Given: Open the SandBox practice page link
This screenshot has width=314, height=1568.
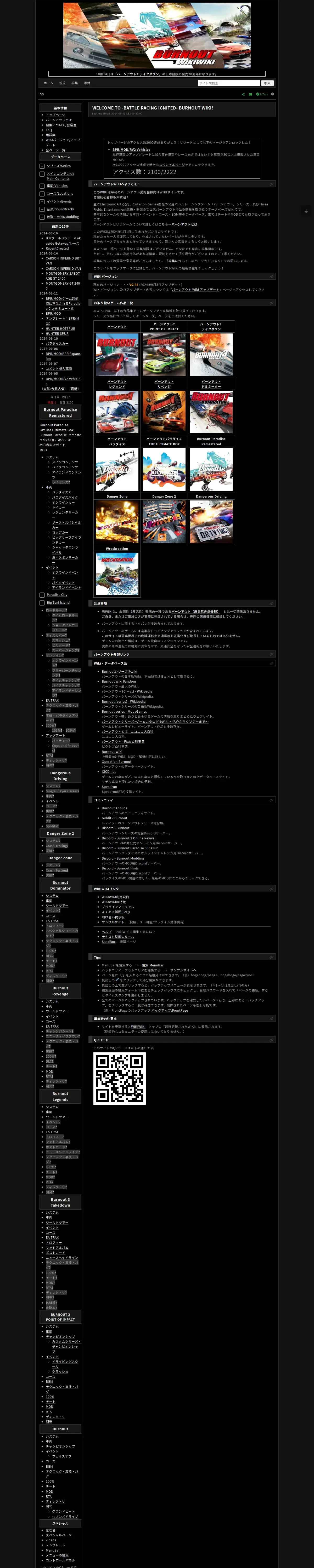Looking at the screenshot, I should (109, 942).
